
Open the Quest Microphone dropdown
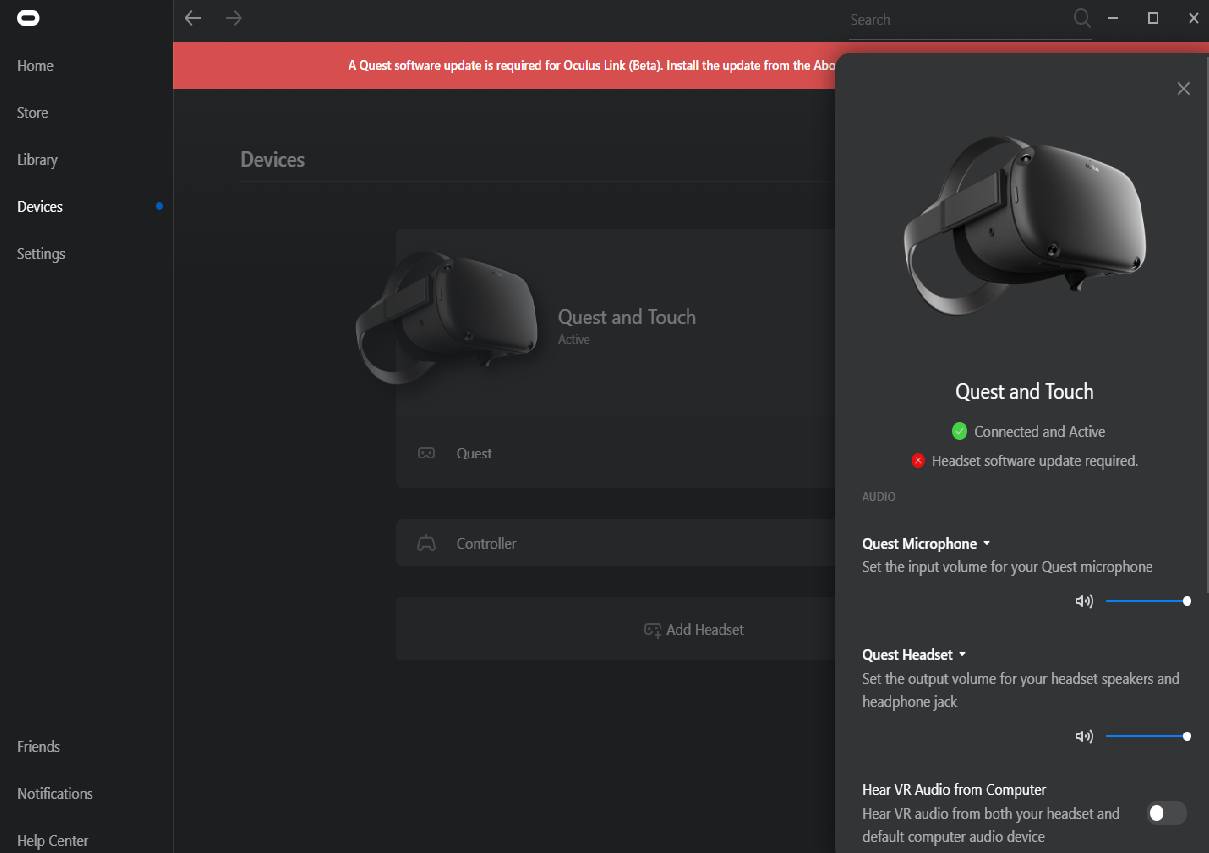click(x=926, y=544)
